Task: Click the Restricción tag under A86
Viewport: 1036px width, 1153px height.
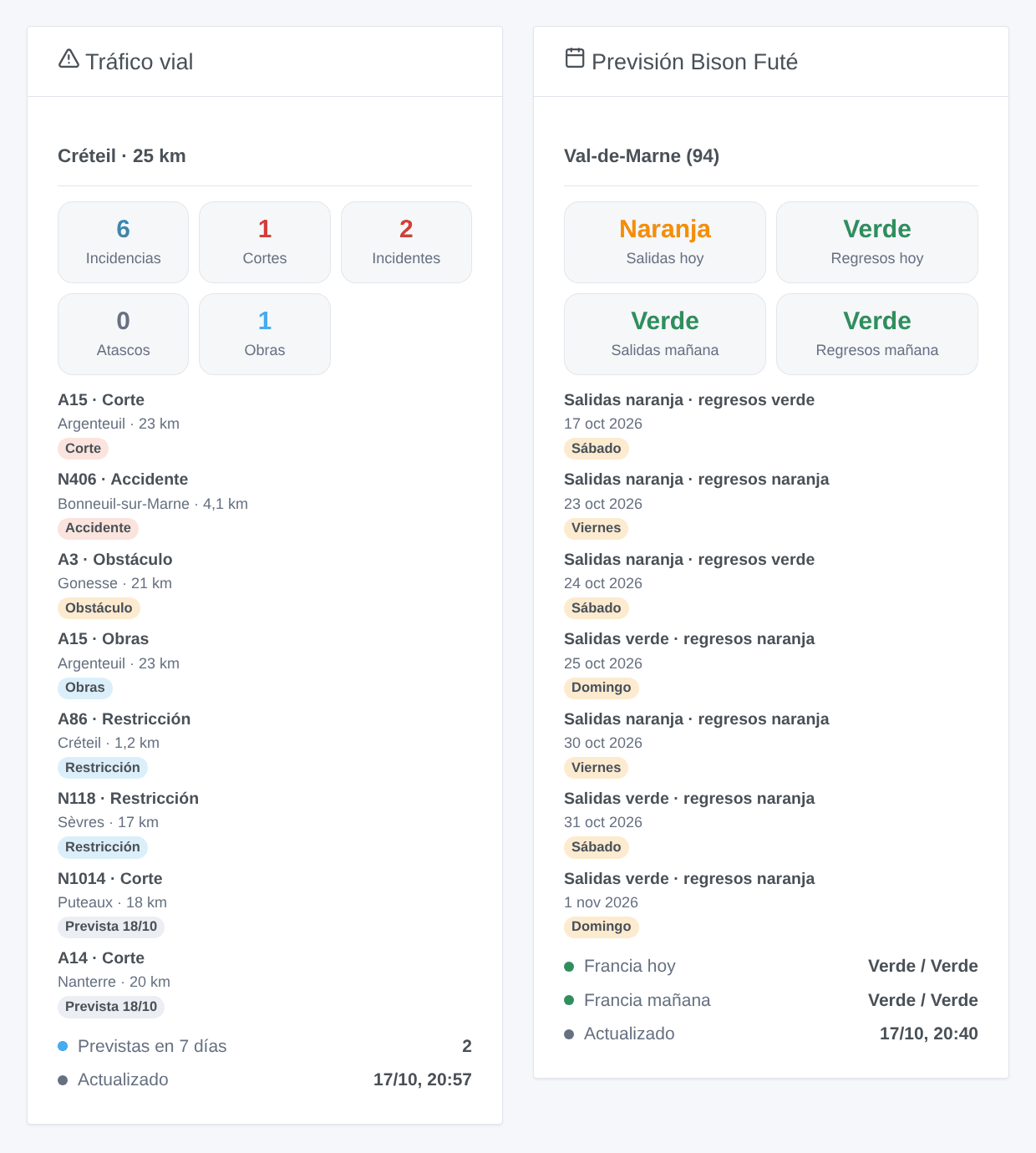Action: pos(103,768)
